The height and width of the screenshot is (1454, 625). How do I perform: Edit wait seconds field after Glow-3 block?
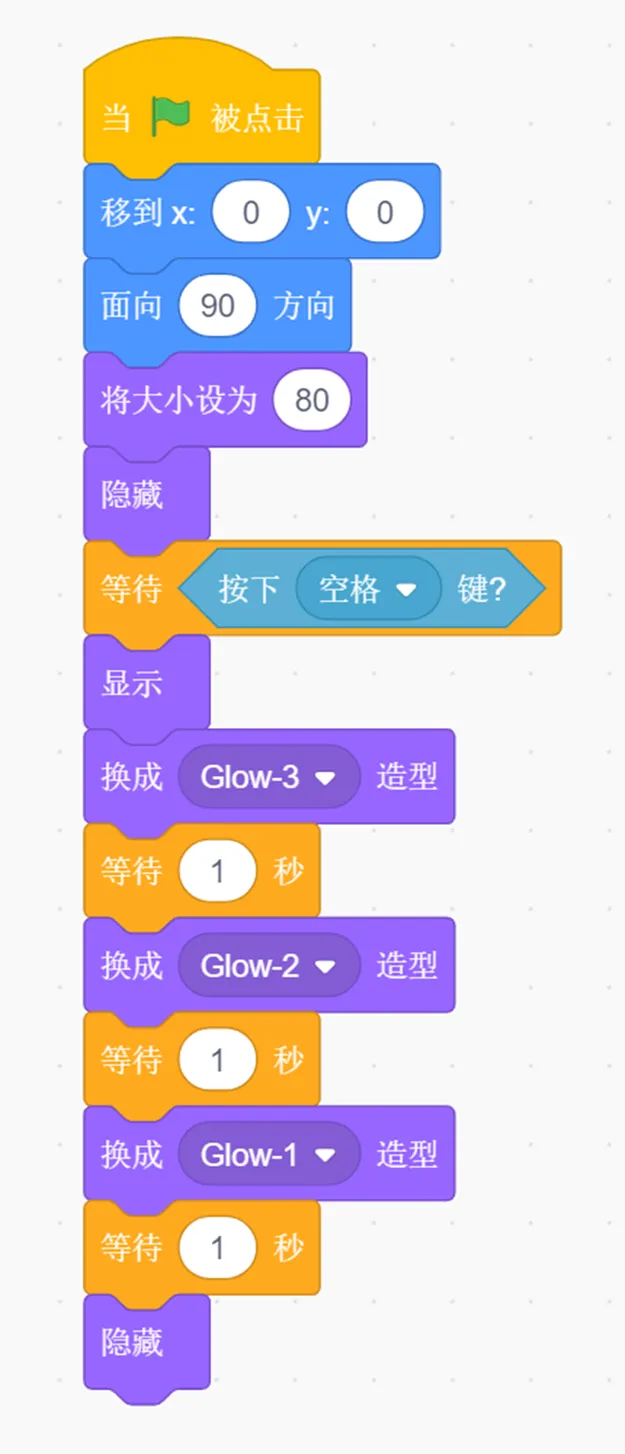pyautogui.click(x=217, y=872)
